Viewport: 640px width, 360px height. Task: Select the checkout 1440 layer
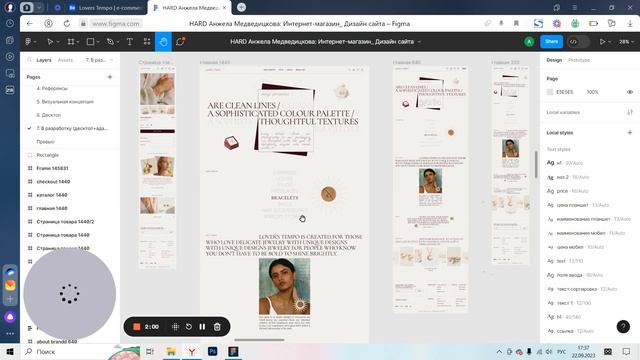coord(53,182)
